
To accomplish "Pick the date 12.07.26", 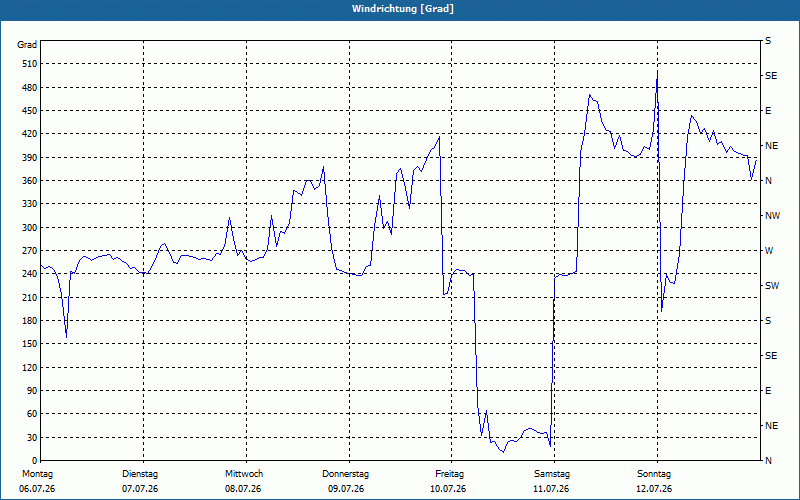I will (x=654, y=489).
